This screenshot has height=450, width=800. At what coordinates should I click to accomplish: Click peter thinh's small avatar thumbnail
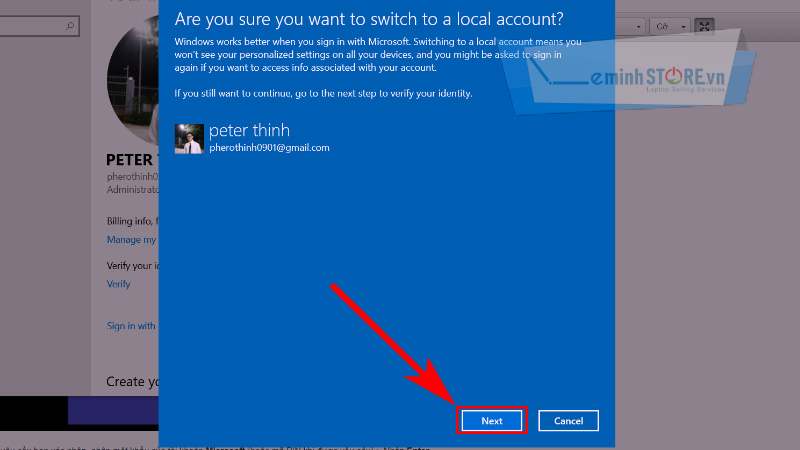(x=188, y=139)
